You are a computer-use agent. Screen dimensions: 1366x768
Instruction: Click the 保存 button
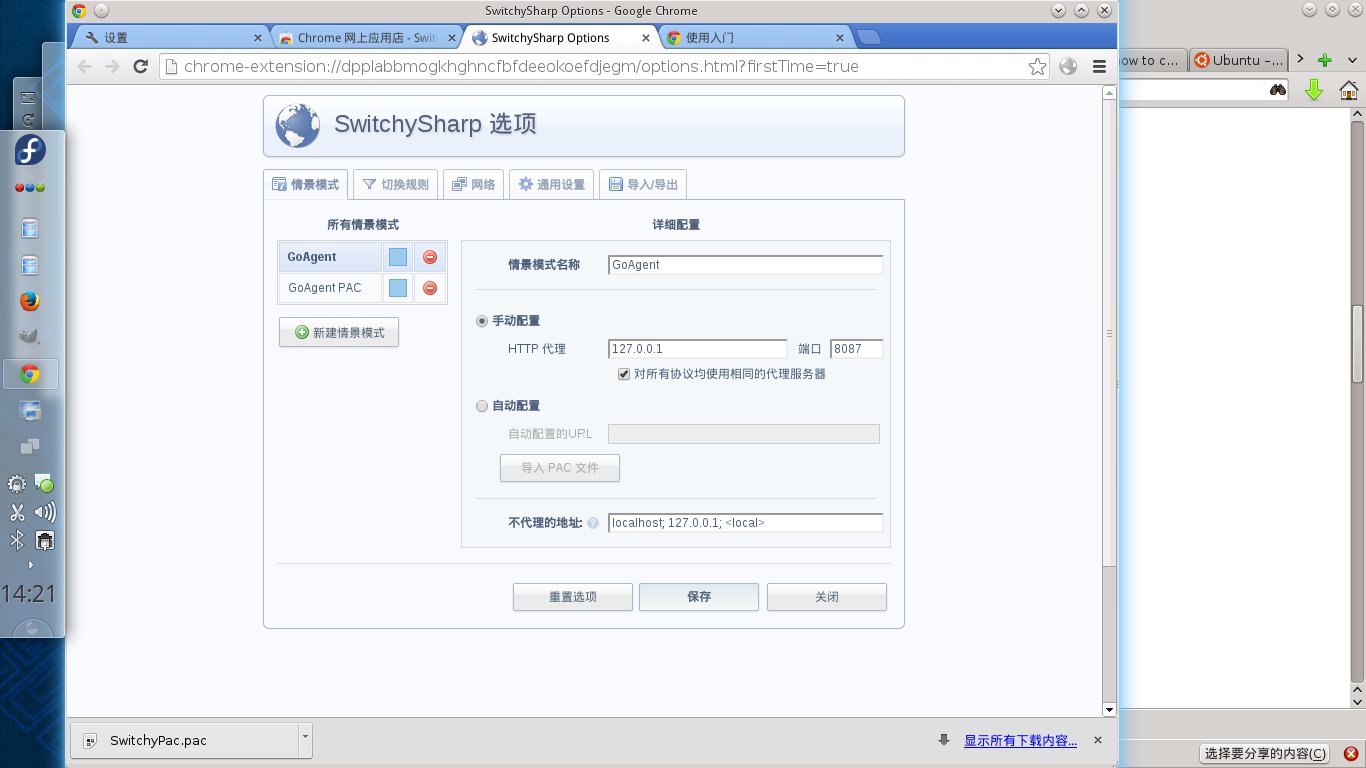click(699, 597)
